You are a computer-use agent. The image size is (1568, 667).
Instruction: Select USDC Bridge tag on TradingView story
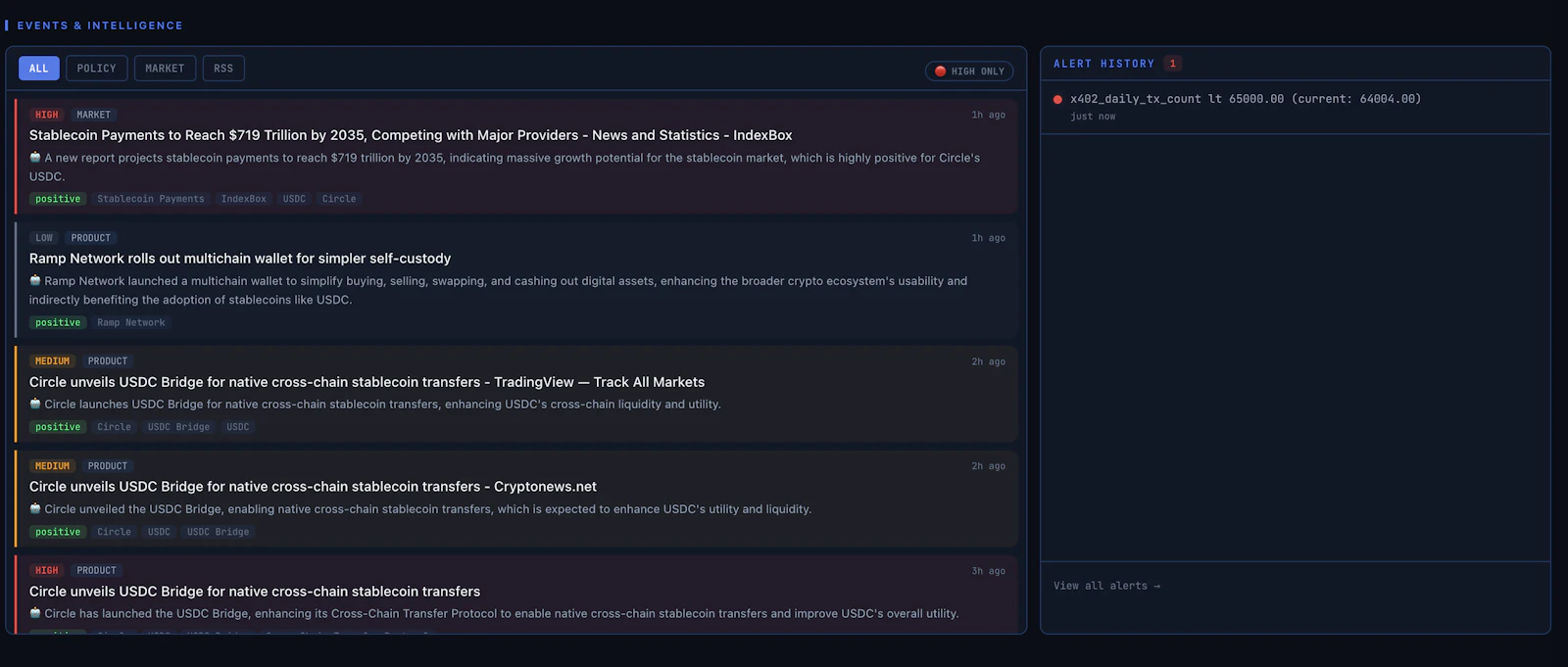pyautogui.click(x=178, y=427)
